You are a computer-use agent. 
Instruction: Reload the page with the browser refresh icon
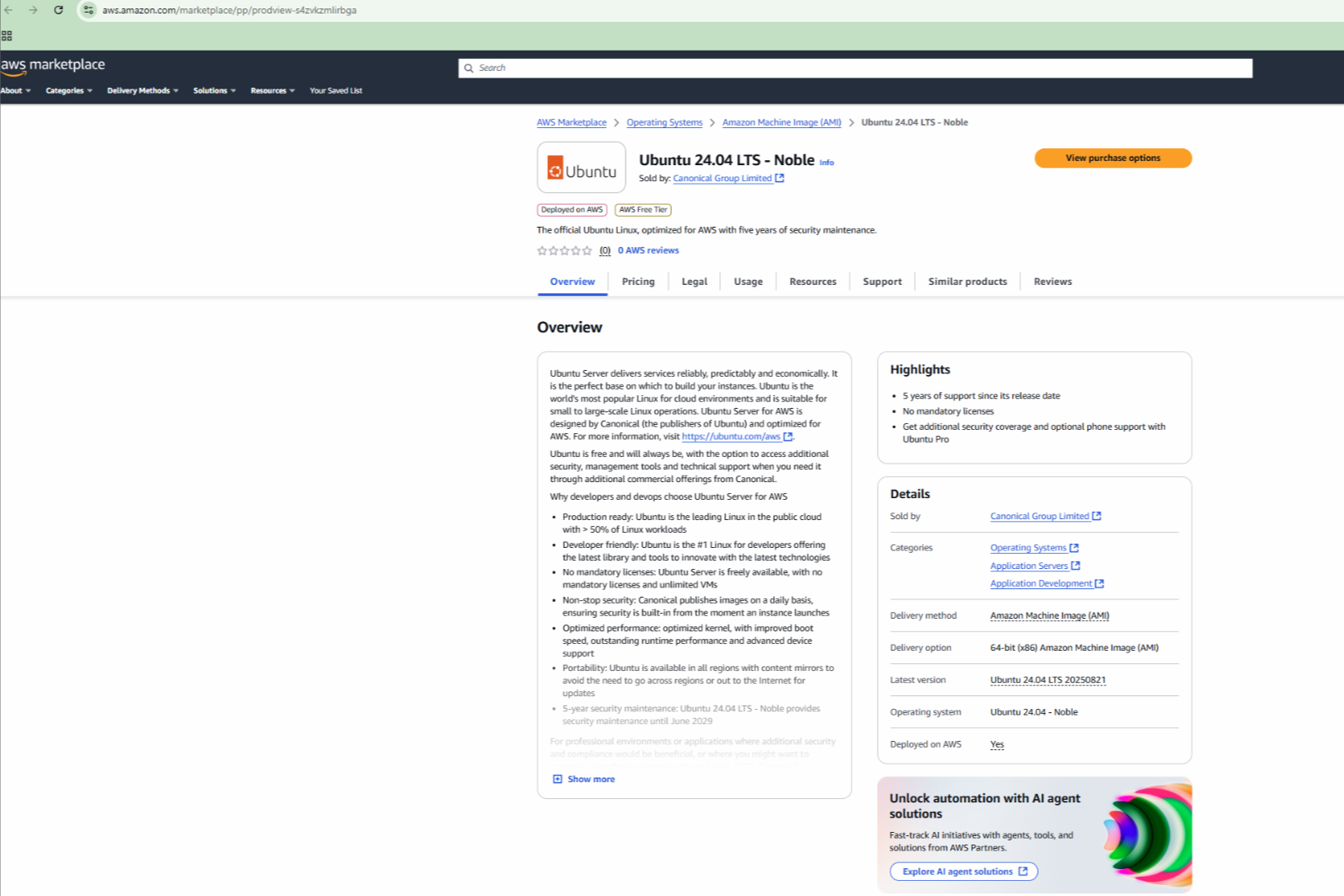[x=58, y=10]
